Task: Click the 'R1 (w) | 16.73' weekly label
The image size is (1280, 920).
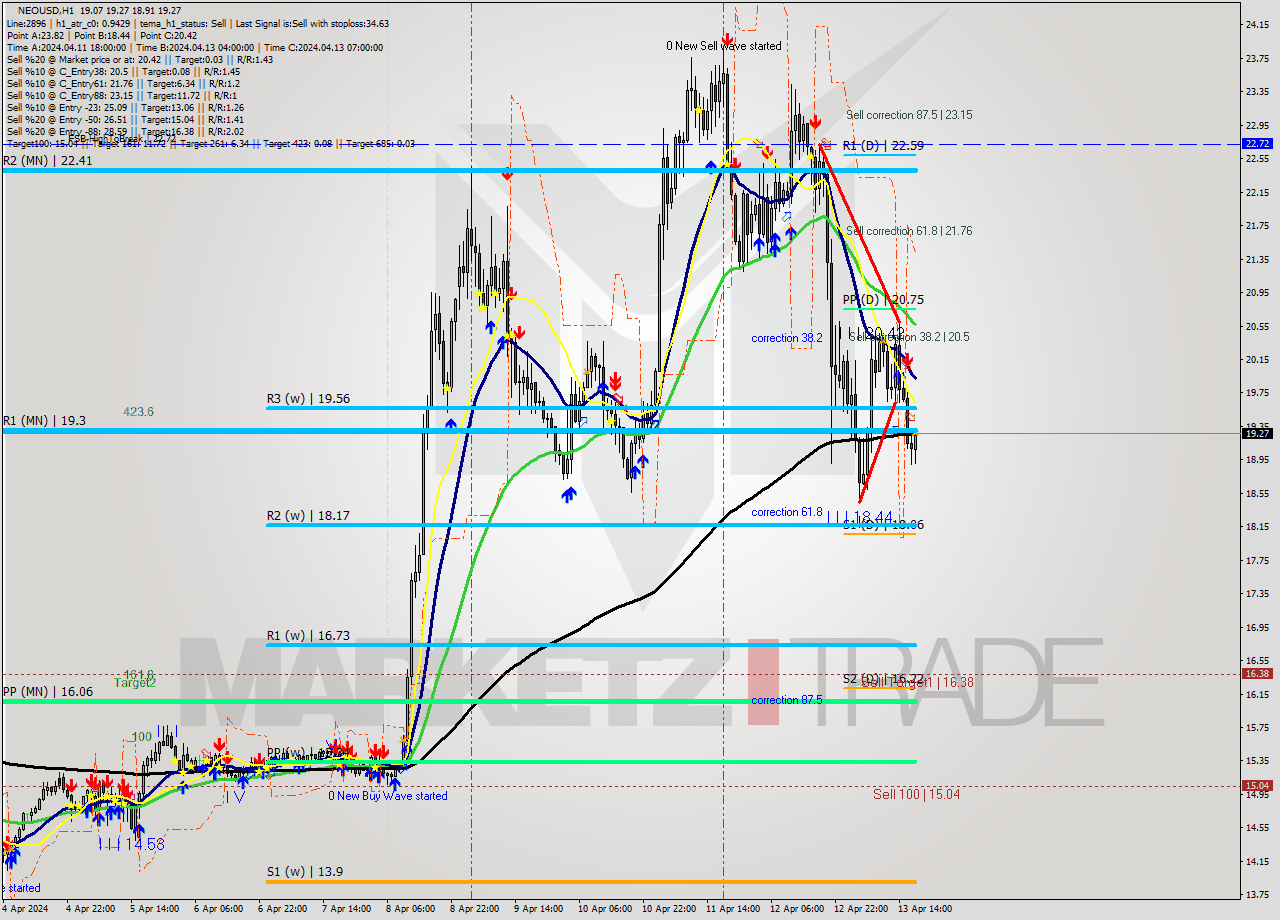Action: coord(308,635)
